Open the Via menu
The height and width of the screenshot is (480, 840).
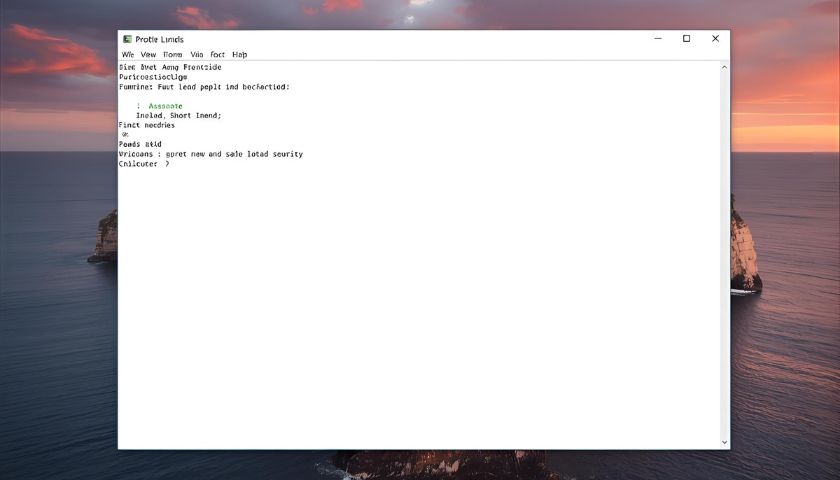pyautogui.click(x=197, y=55)
